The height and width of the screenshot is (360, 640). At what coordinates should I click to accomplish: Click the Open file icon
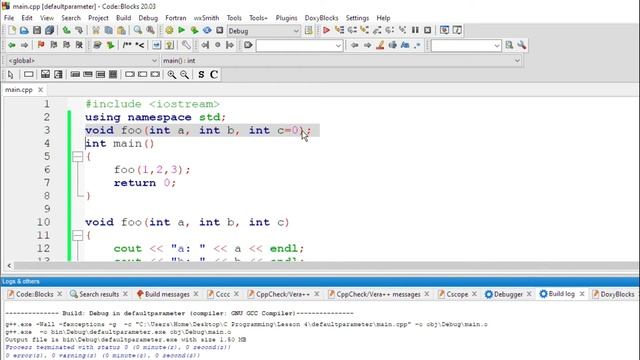click(24, 30)
